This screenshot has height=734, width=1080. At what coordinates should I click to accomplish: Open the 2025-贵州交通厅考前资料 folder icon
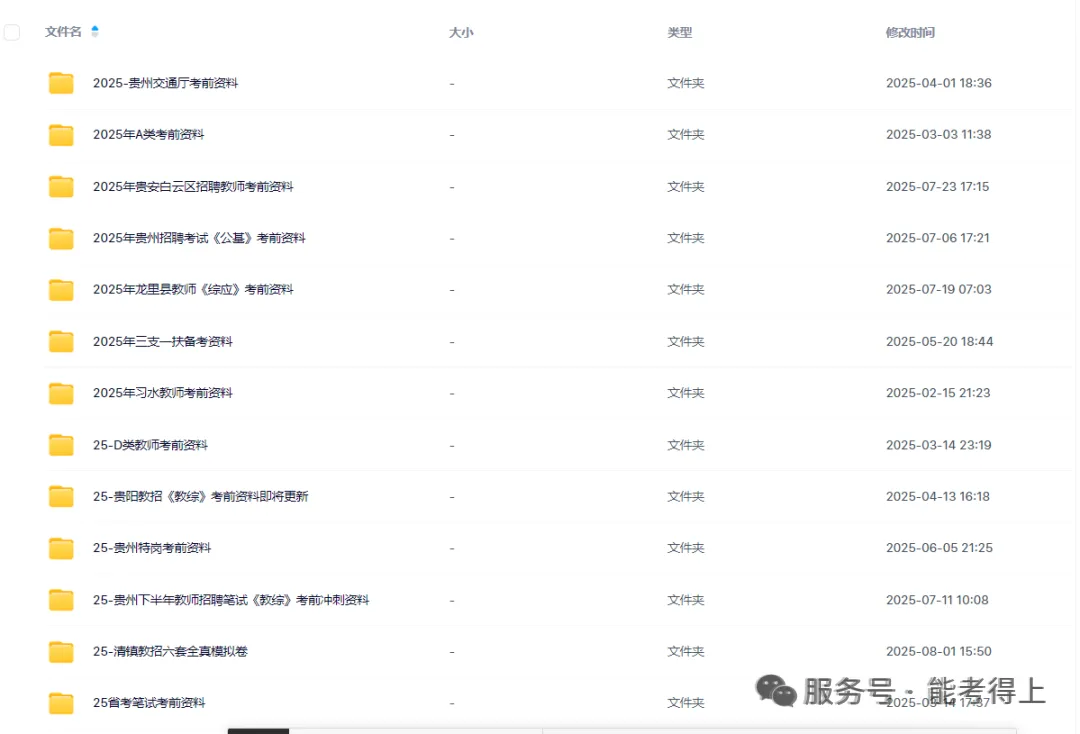click(60, 82)
